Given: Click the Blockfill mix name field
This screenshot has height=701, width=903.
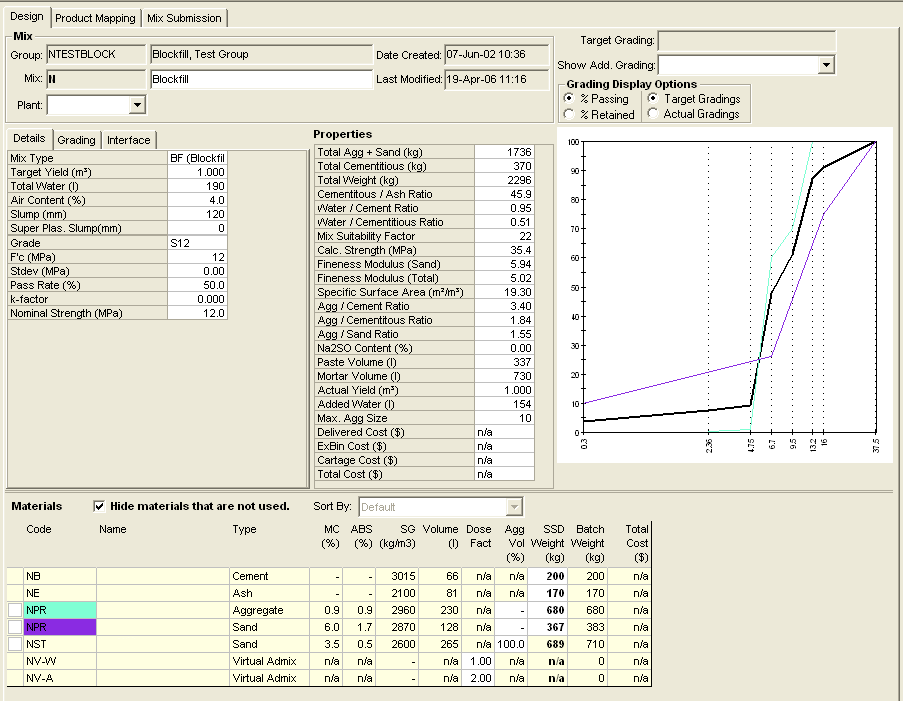Looking at the screenshot, I should pyautogui.click(x=260, y=79).
